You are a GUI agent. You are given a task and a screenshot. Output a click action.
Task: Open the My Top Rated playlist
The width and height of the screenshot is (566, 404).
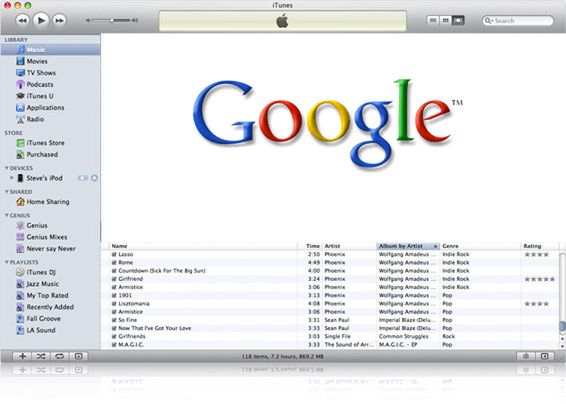[x=51, y=295]
